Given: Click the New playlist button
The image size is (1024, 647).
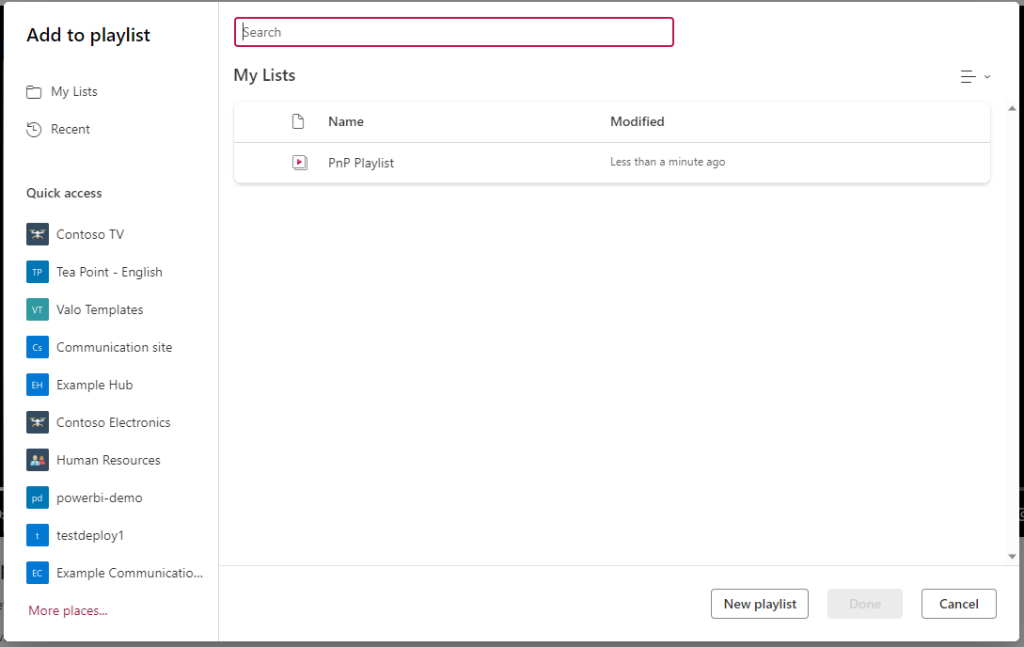Looking at the screenshot, I should click(x=760, y=604).
